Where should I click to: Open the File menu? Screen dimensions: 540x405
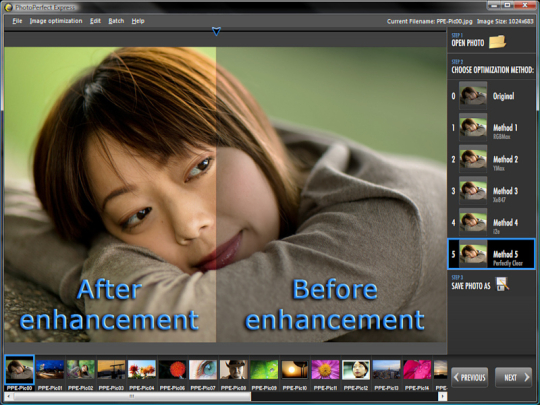tap(17, 21)
